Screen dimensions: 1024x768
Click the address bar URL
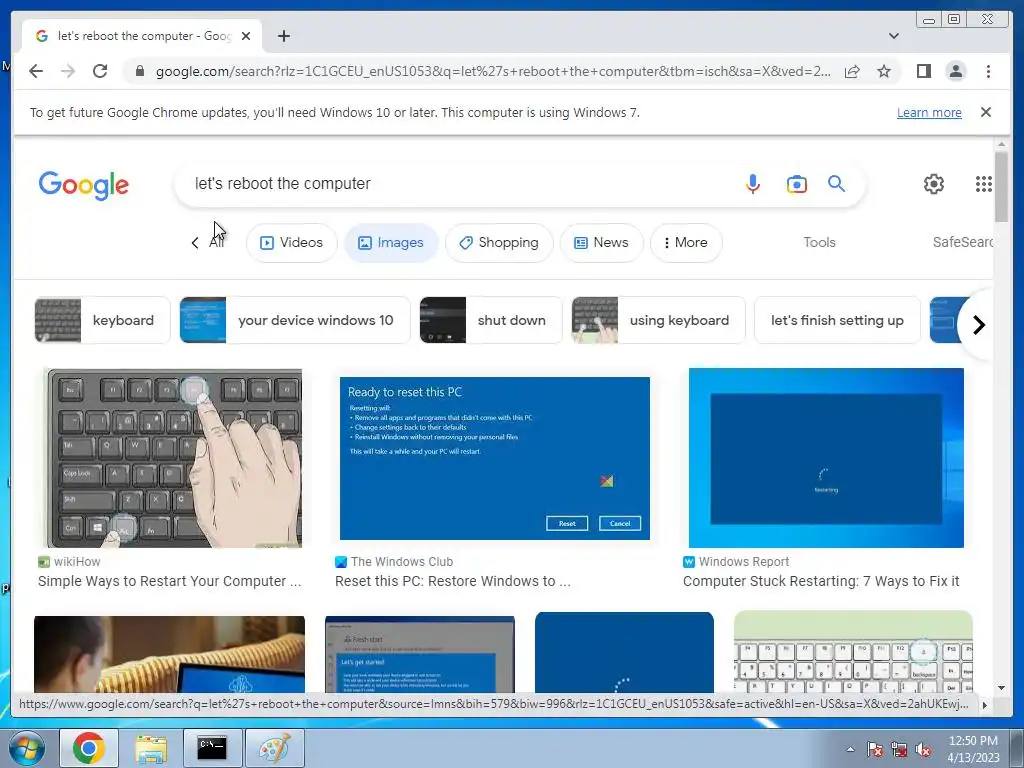pos(493,71)
